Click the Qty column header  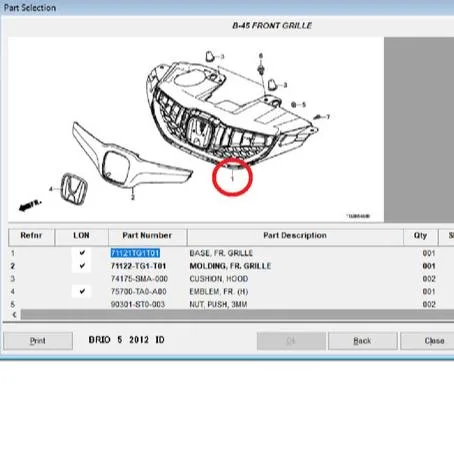tap(420, 237)
